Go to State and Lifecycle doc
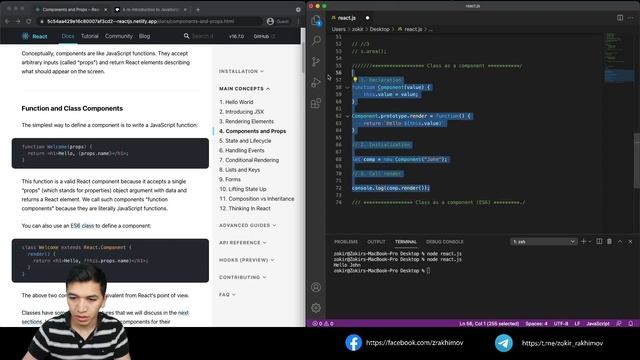Viewport: 640px width, 360px height. point(245,141)
